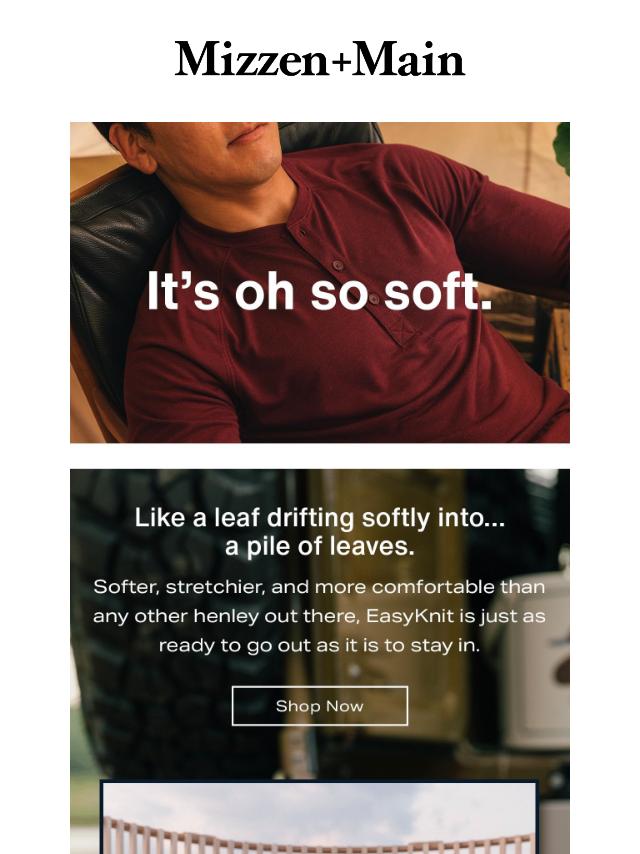This screenshot has height=854, width=640.
Task: Click the word EasyKnit in the paragraph
Action: pos(410,616)
